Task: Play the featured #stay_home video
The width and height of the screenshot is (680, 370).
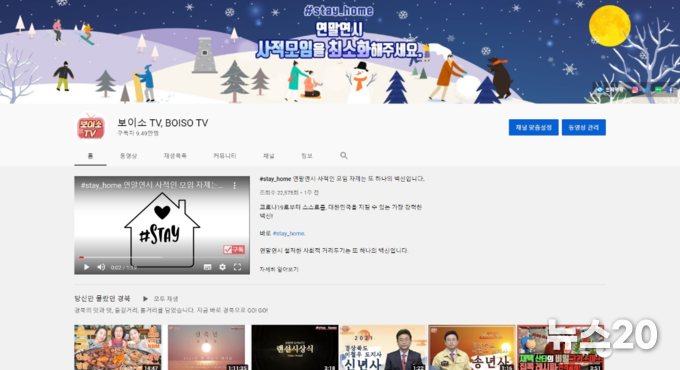Action: pyautogui.click(x=86, y=267)
